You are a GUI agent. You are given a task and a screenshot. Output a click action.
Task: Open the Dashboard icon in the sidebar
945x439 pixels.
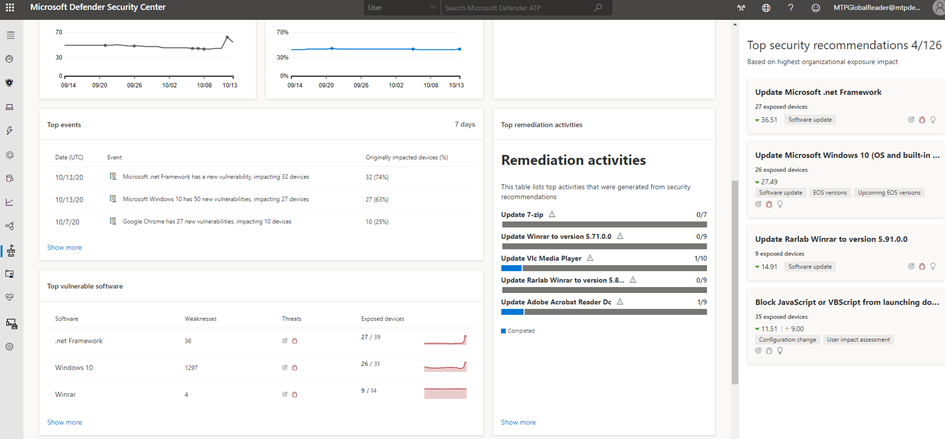(x=10, y=59)
